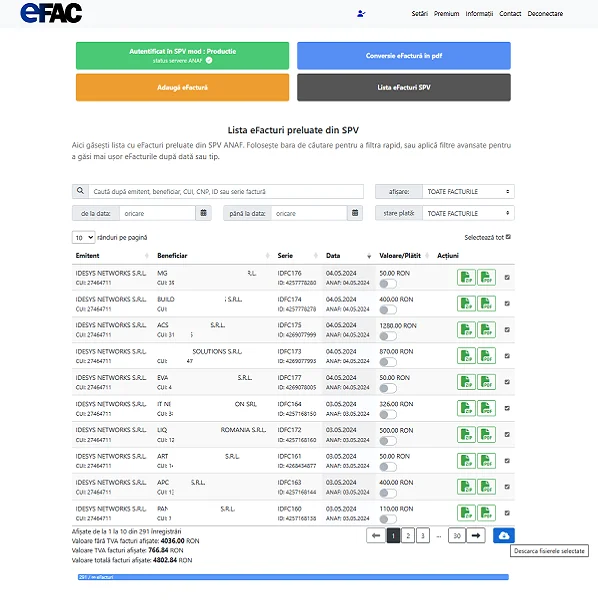Download ZIP for invoice IDFC174
This screenshot has height=612, width=598.
click(x=466, y=304)
